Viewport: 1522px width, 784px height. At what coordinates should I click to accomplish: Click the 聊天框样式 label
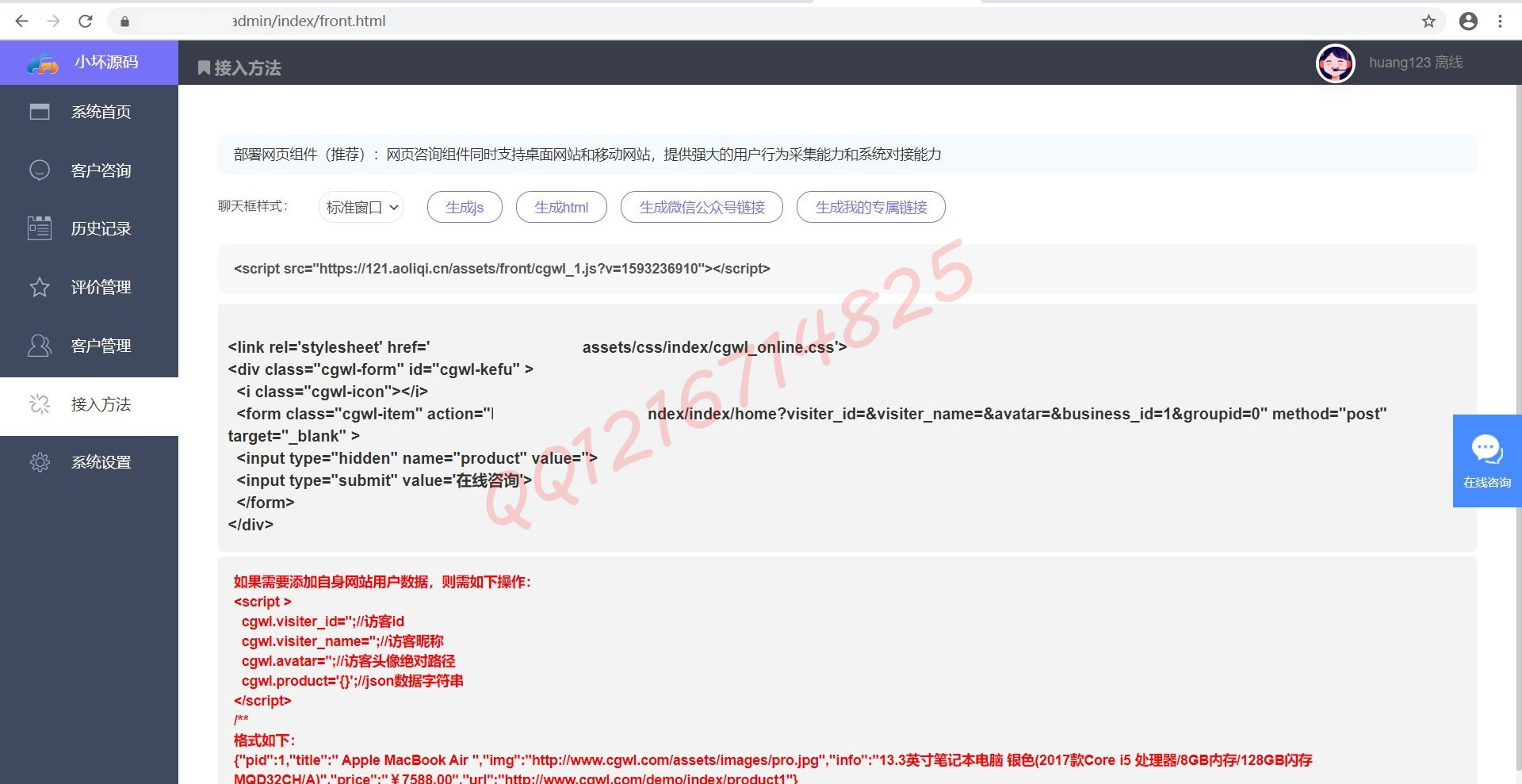253,206
